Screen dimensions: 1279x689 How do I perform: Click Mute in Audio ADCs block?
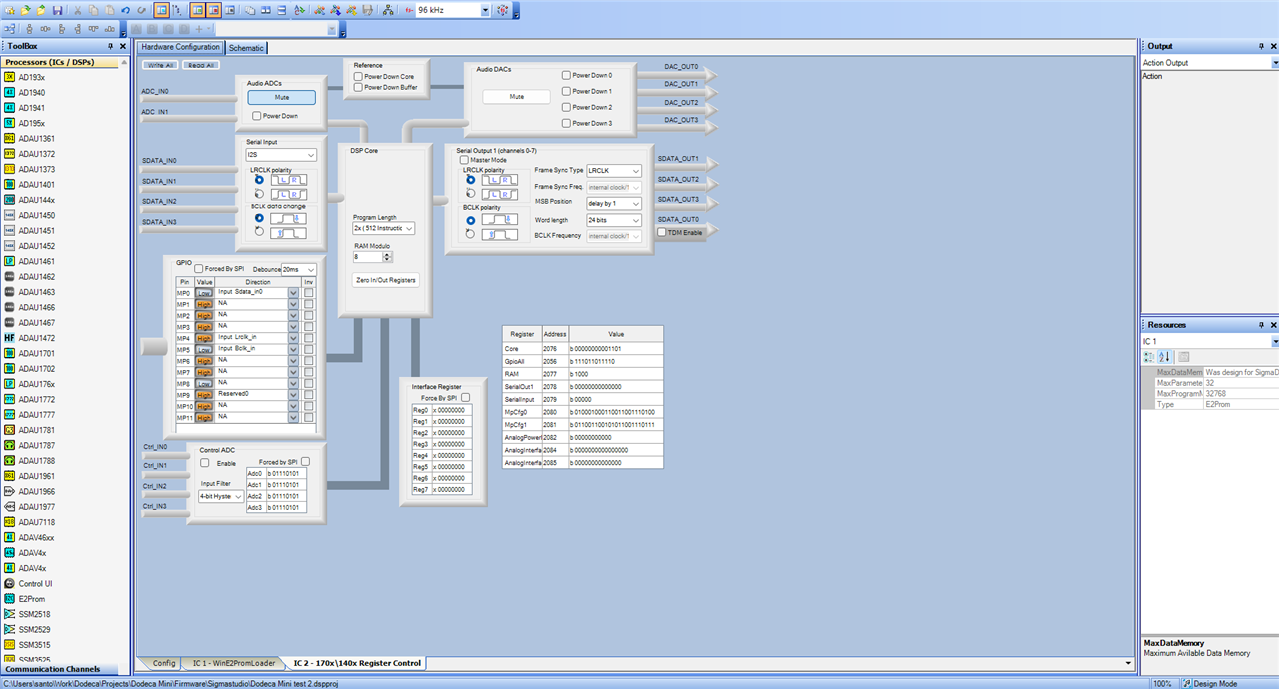(281, 97)
